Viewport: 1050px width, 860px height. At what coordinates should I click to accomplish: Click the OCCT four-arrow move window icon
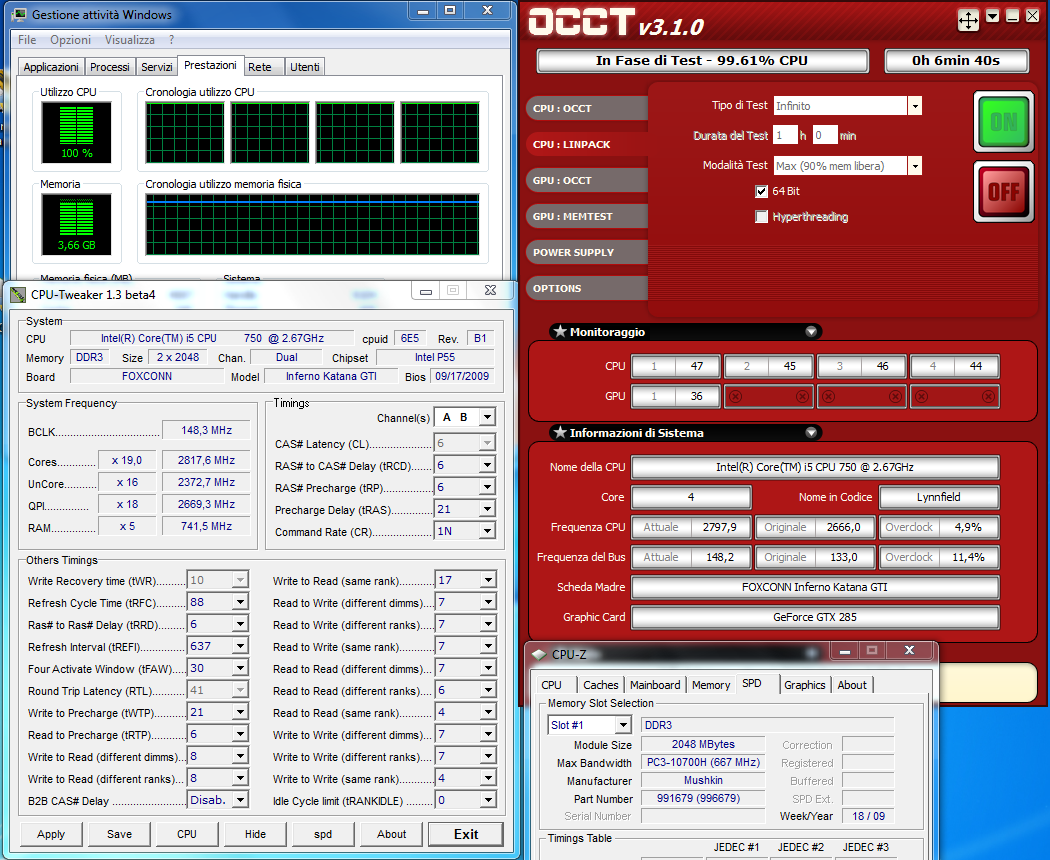coord(968,20)
